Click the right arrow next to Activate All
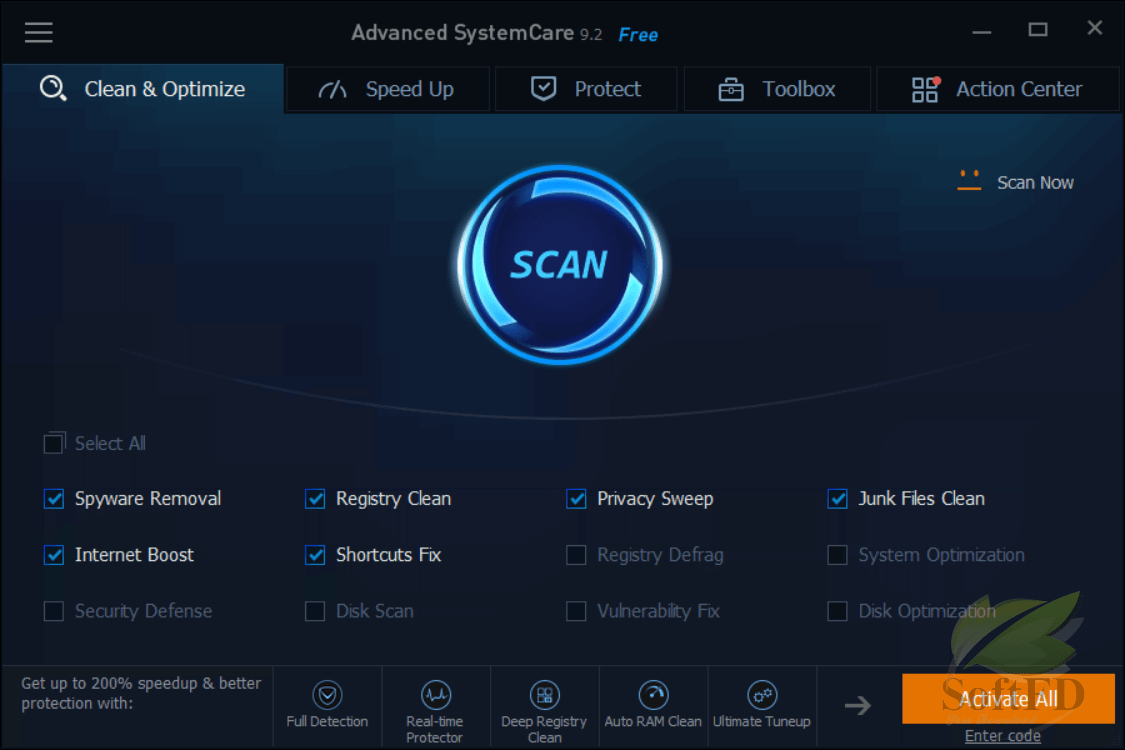 click(x=857, y=706)
